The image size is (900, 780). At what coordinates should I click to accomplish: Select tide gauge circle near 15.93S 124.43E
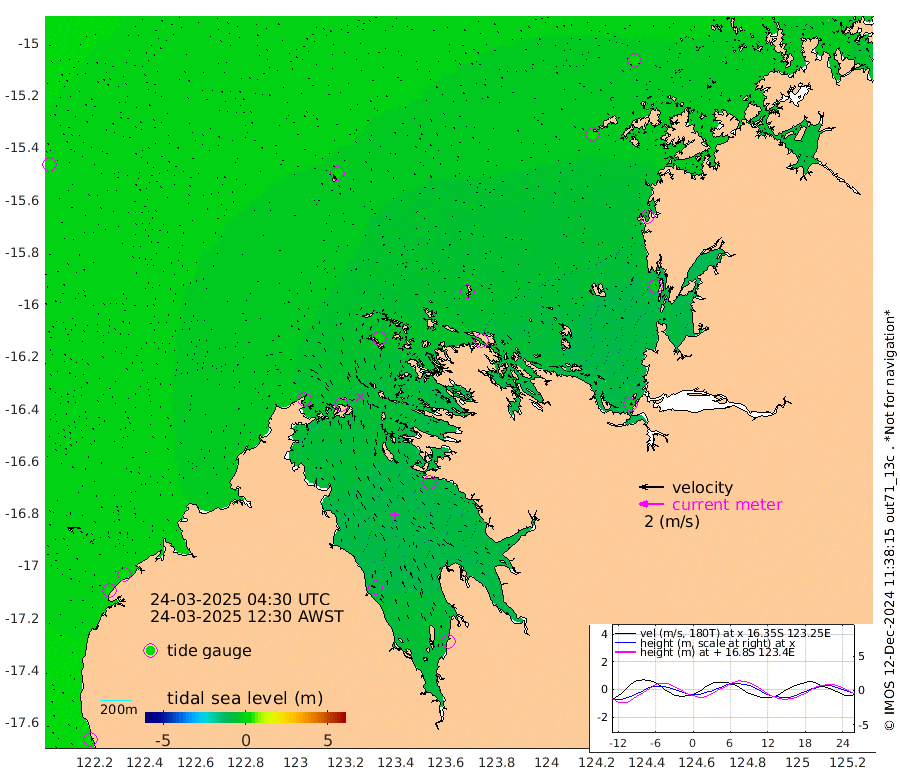pyautogui.click(x=655, y=286)
